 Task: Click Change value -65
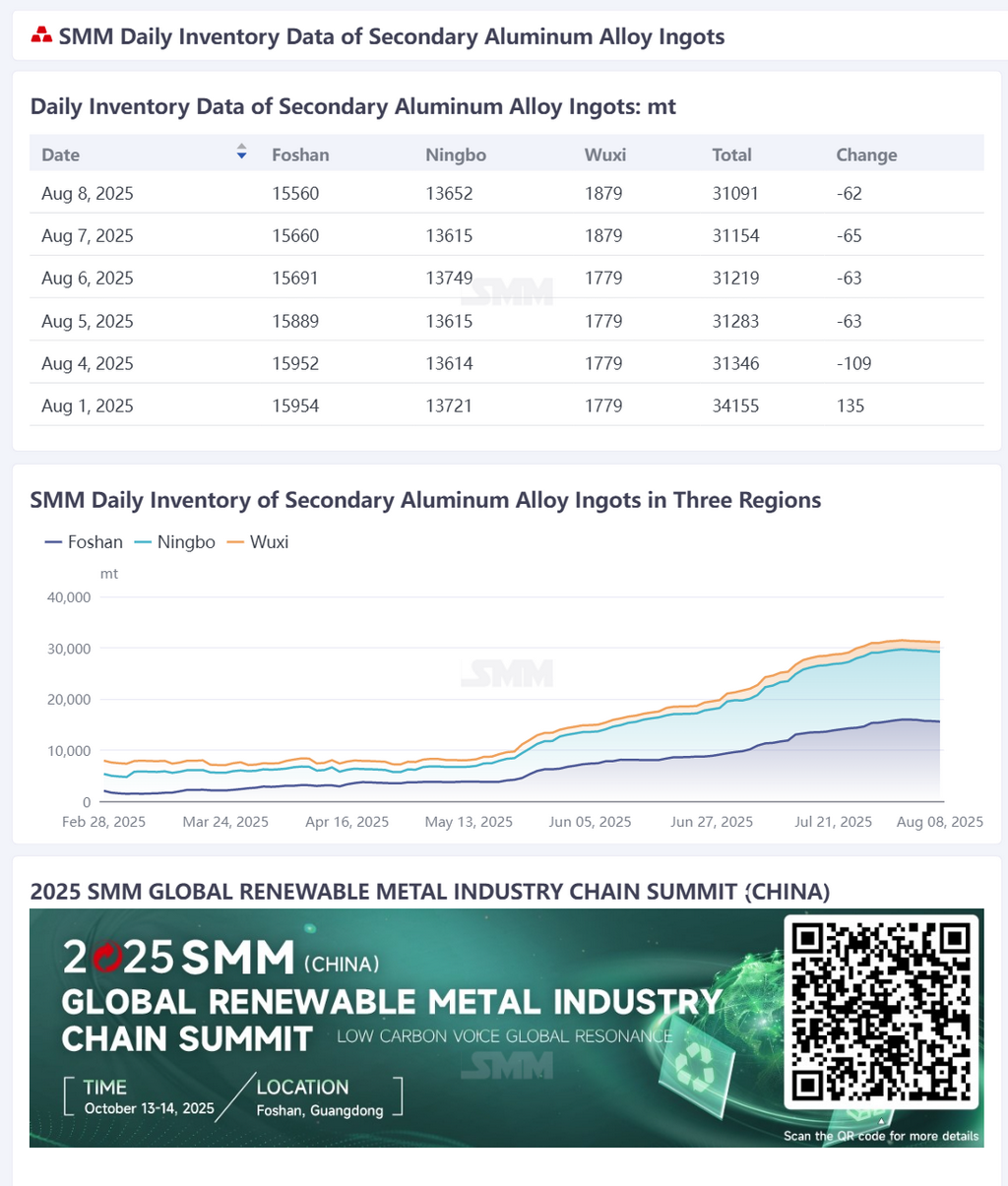coord(849,236)
